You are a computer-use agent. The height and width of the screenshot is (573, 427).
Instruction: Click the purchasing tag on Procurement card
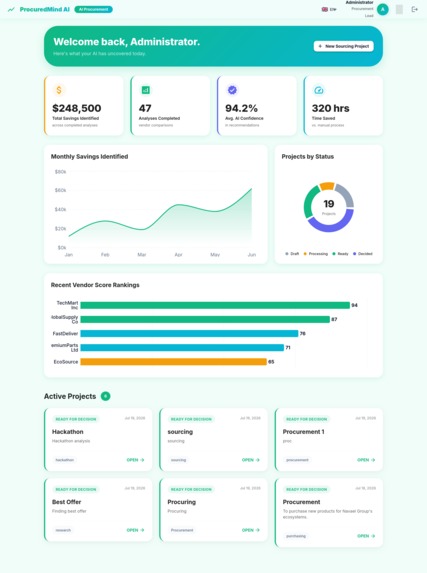pyautogui.click(x=296, y=536)
